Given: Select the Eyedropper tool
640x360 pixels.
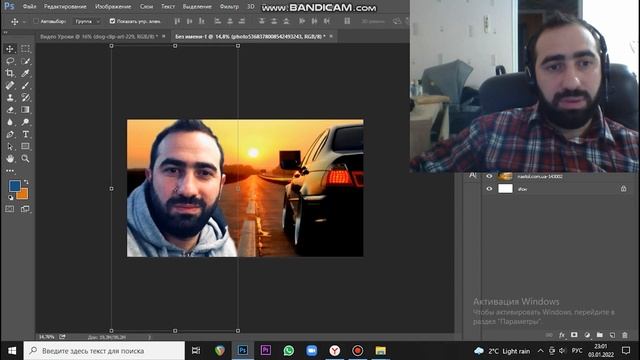Looking at the screenshot, I should coord(25,73).
